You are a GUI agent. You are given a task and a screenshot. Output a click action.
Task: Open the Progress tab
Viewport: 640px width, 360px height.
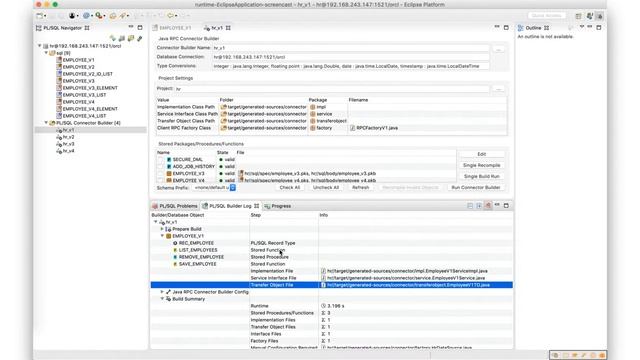pos(278,206)
